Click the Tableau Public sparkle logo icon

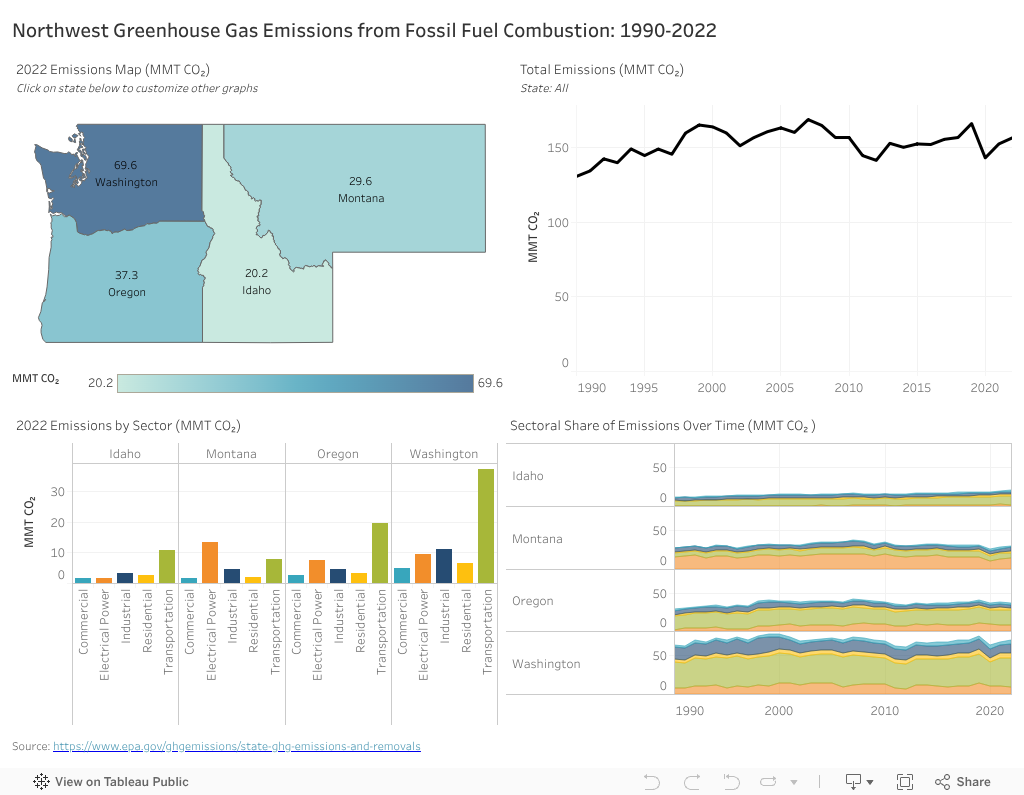40,781
